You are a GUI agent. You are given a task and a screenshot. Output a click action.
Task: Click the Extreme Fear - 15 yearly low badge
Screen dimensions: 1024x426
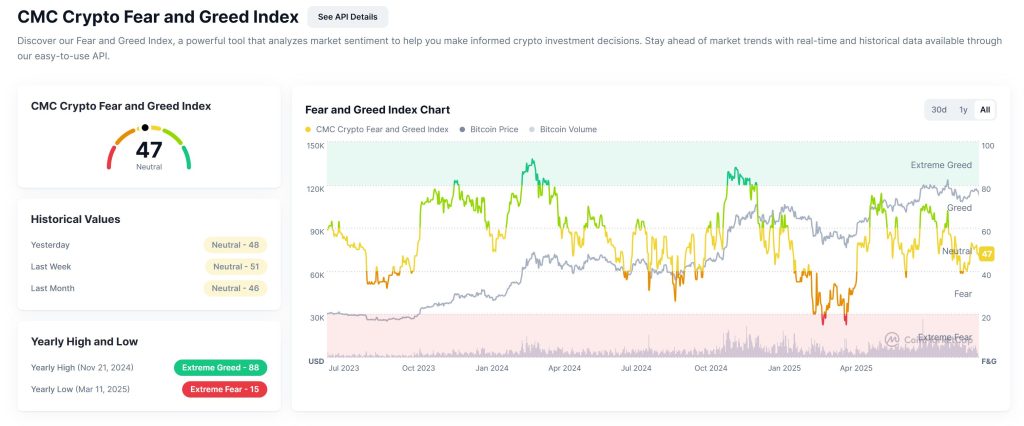coord(222,389)
